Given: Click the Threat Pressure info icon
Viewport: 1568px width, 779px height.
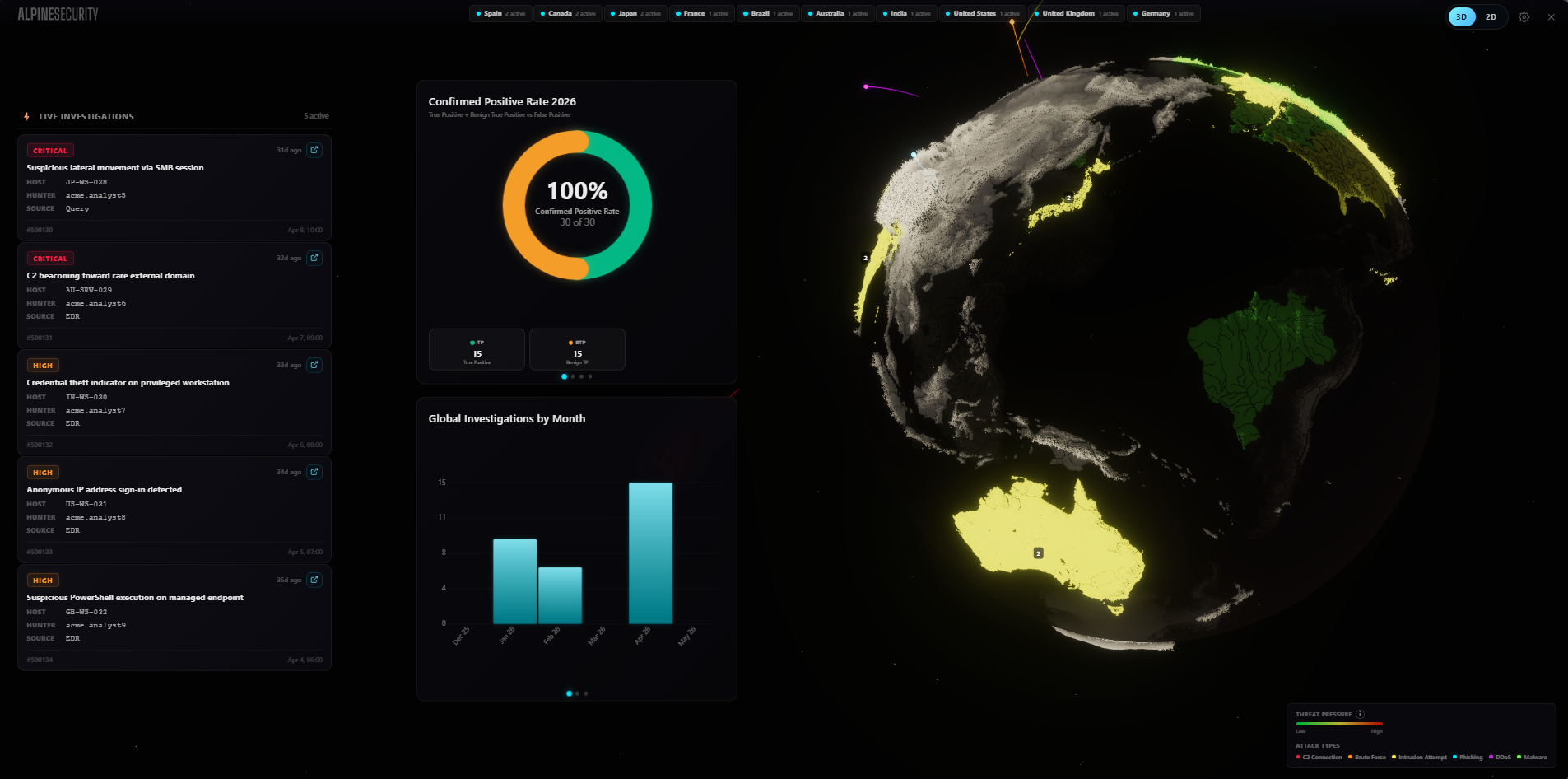Looking at the screenshot, I should [x=1360, y=714].
